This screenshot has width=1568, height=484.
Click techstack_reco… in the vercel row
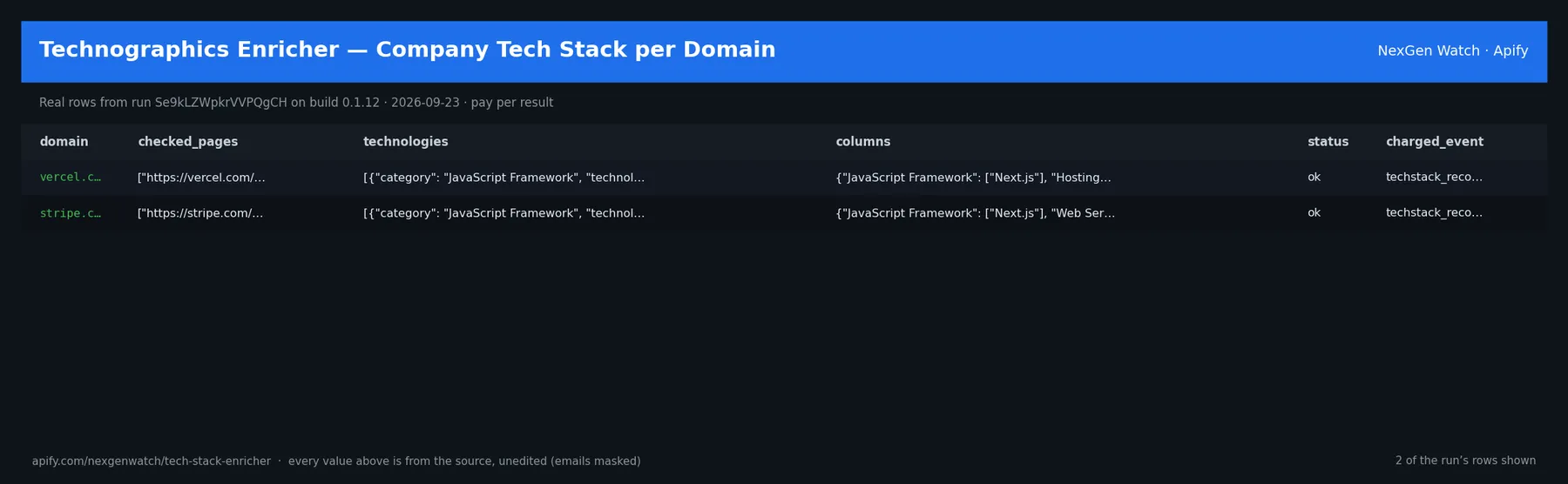pyautogui.click(x=1434, y=178)
